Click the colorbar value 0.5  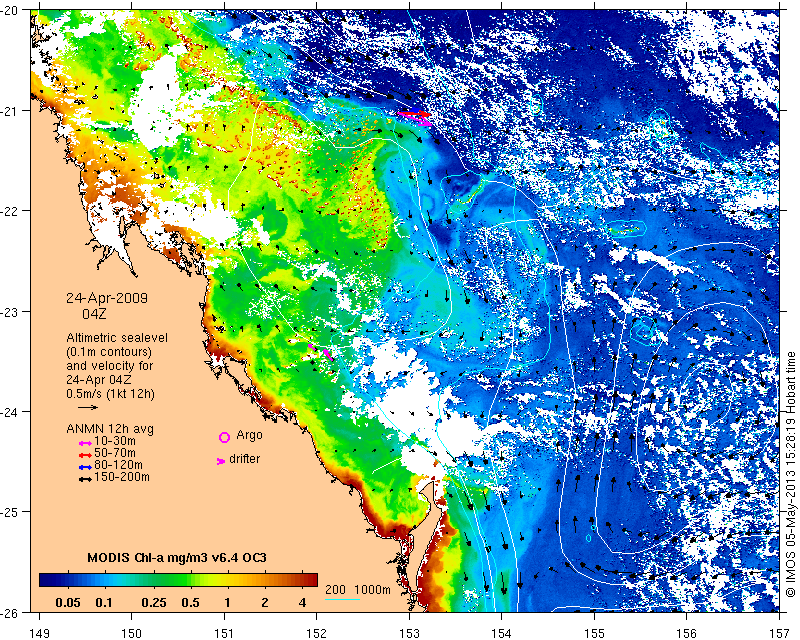(x=190, y=602)
